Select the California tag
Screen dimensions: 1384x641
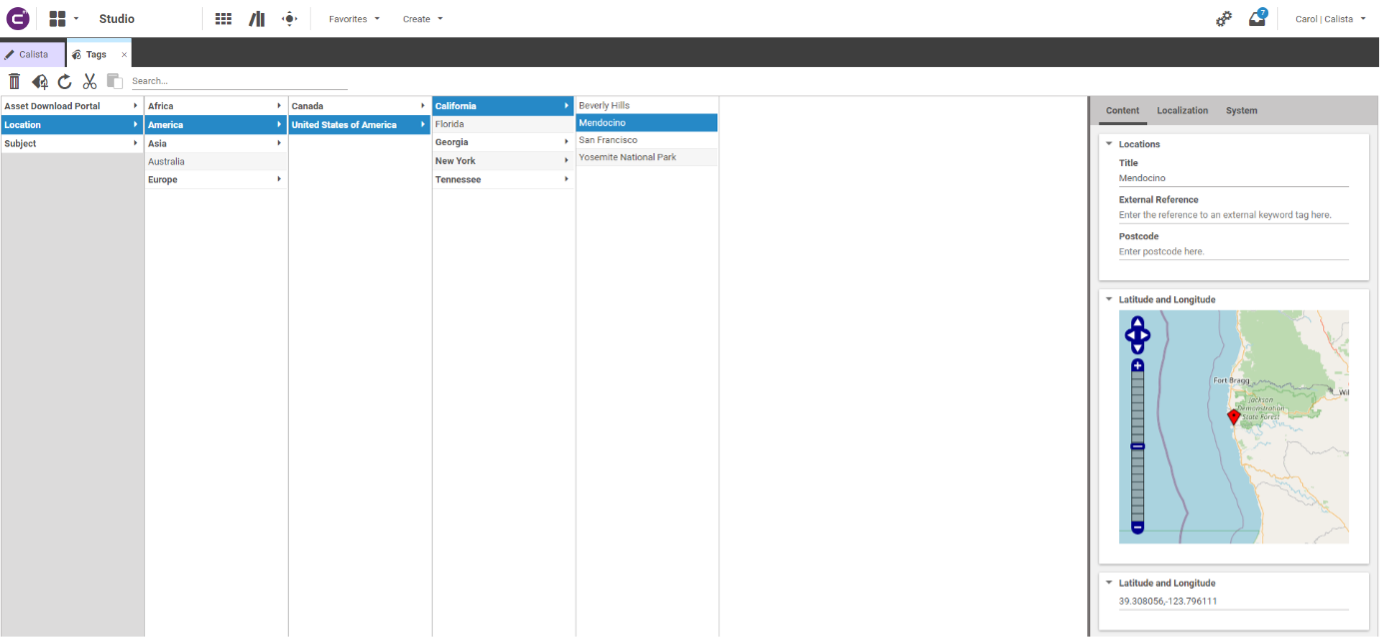tap(503, 106)
